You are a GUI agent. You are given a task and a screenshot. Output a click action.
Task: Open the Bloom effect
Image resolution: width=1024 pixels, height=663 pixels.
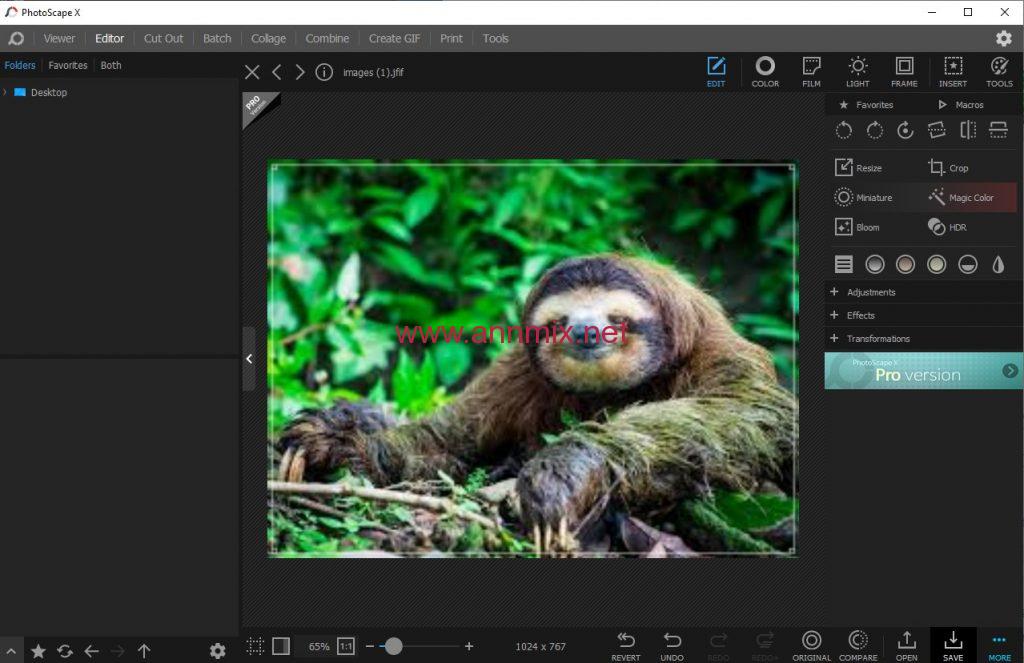(857, 227)
